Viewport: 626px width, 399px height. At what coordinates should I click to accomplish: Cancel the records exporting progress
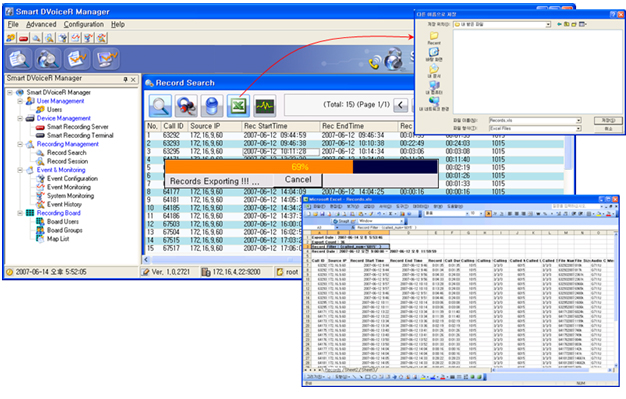(x=298, y=180)
